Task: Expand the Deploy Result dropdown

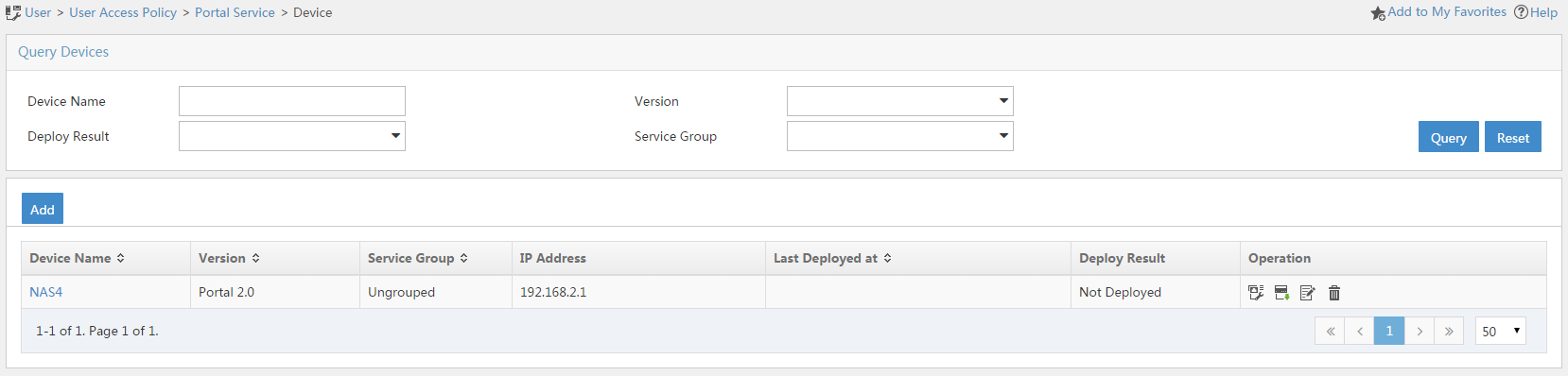Action: (291, 136)
